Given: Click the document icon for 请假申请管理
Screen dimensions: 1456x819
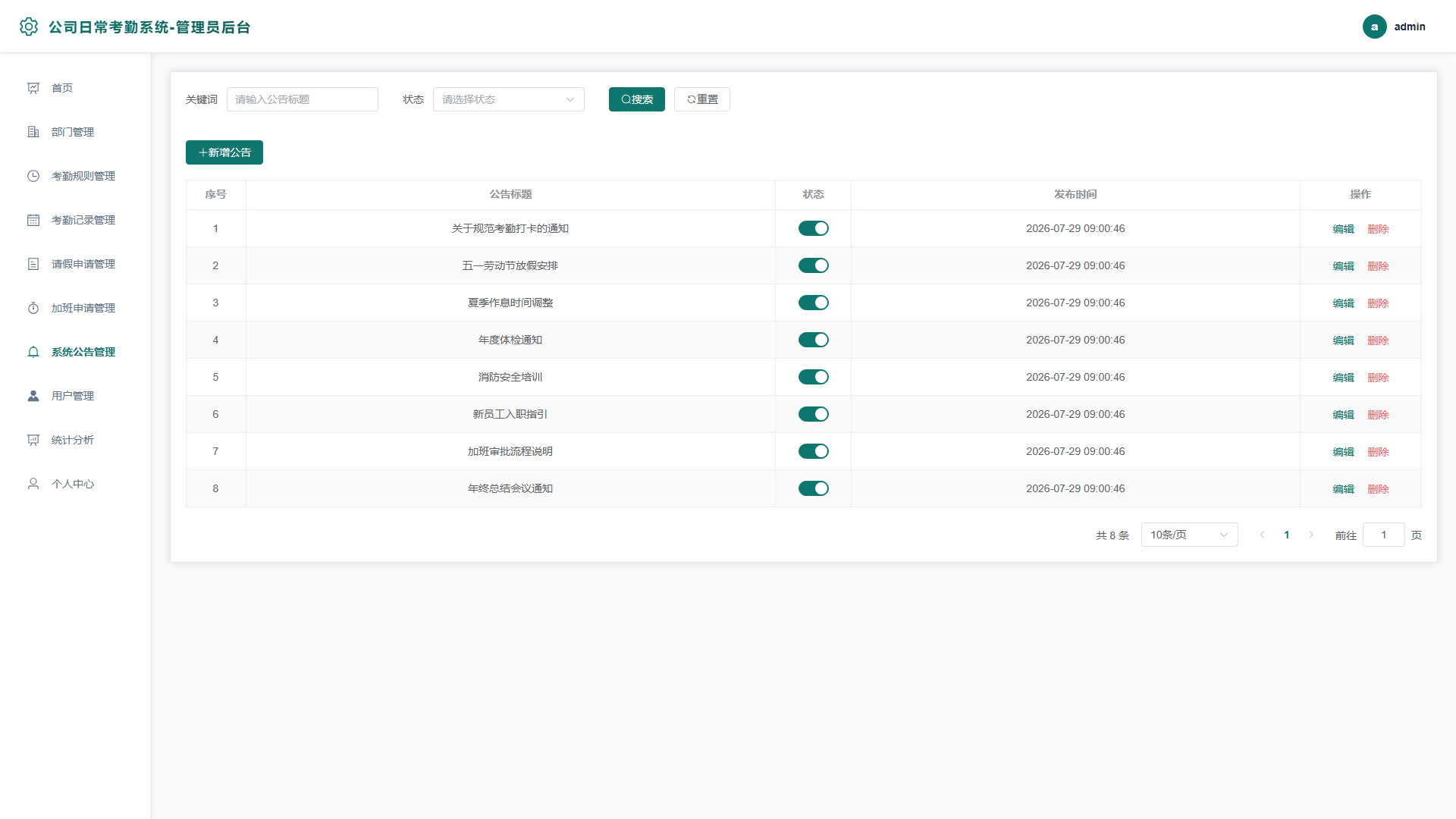Looking at the screenshot, I should [x=33, y=264].
